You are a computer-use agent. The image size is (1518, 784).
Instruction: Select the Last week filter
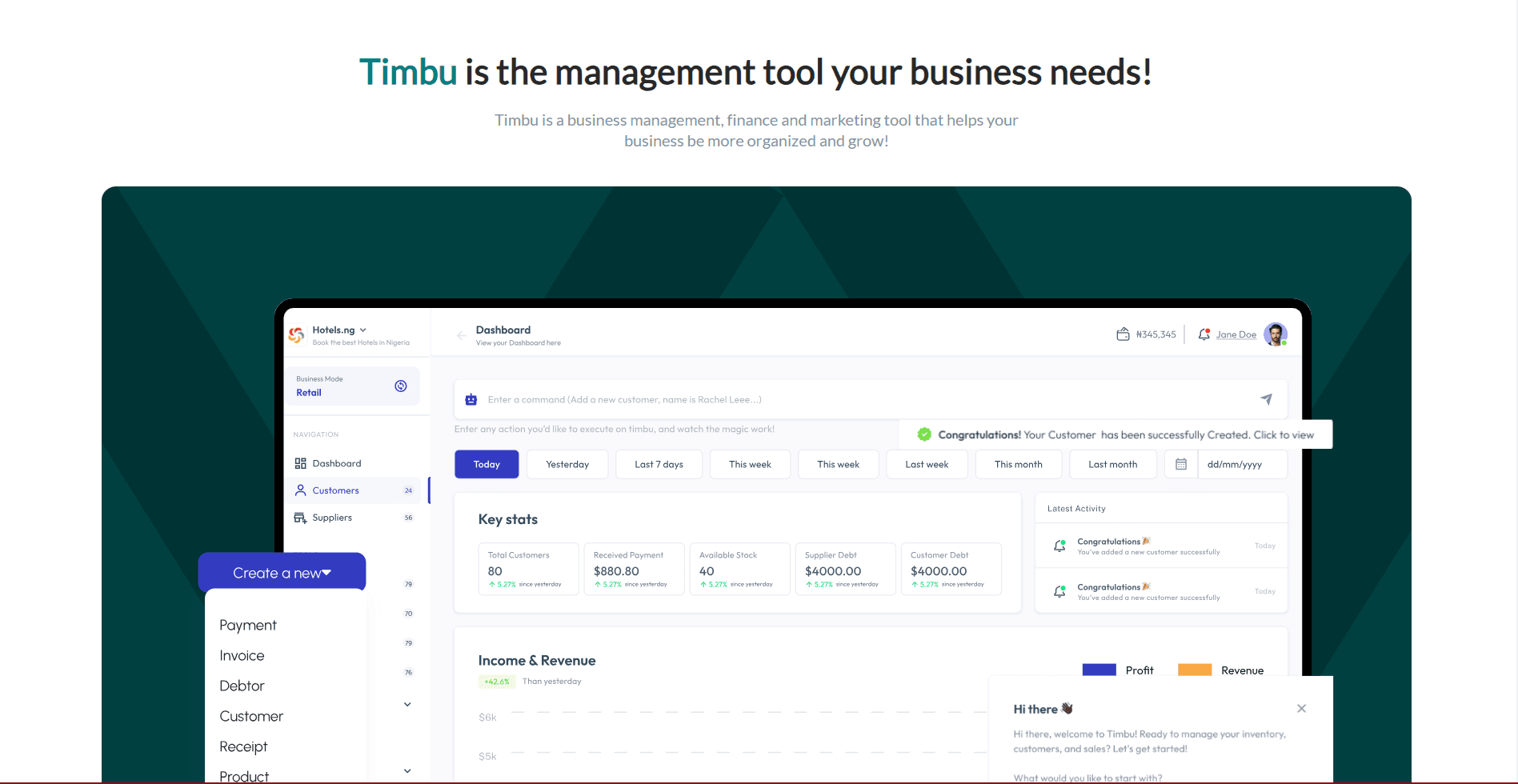[x=927, y=464]
